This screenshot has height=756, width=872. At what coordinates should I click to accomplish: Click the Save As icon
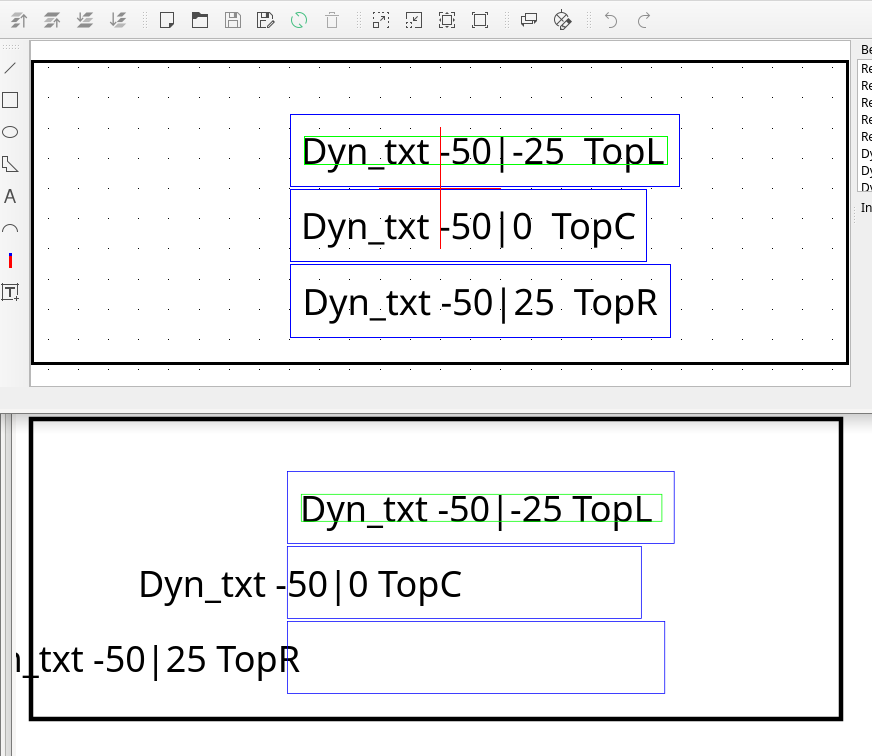[265, 20]
